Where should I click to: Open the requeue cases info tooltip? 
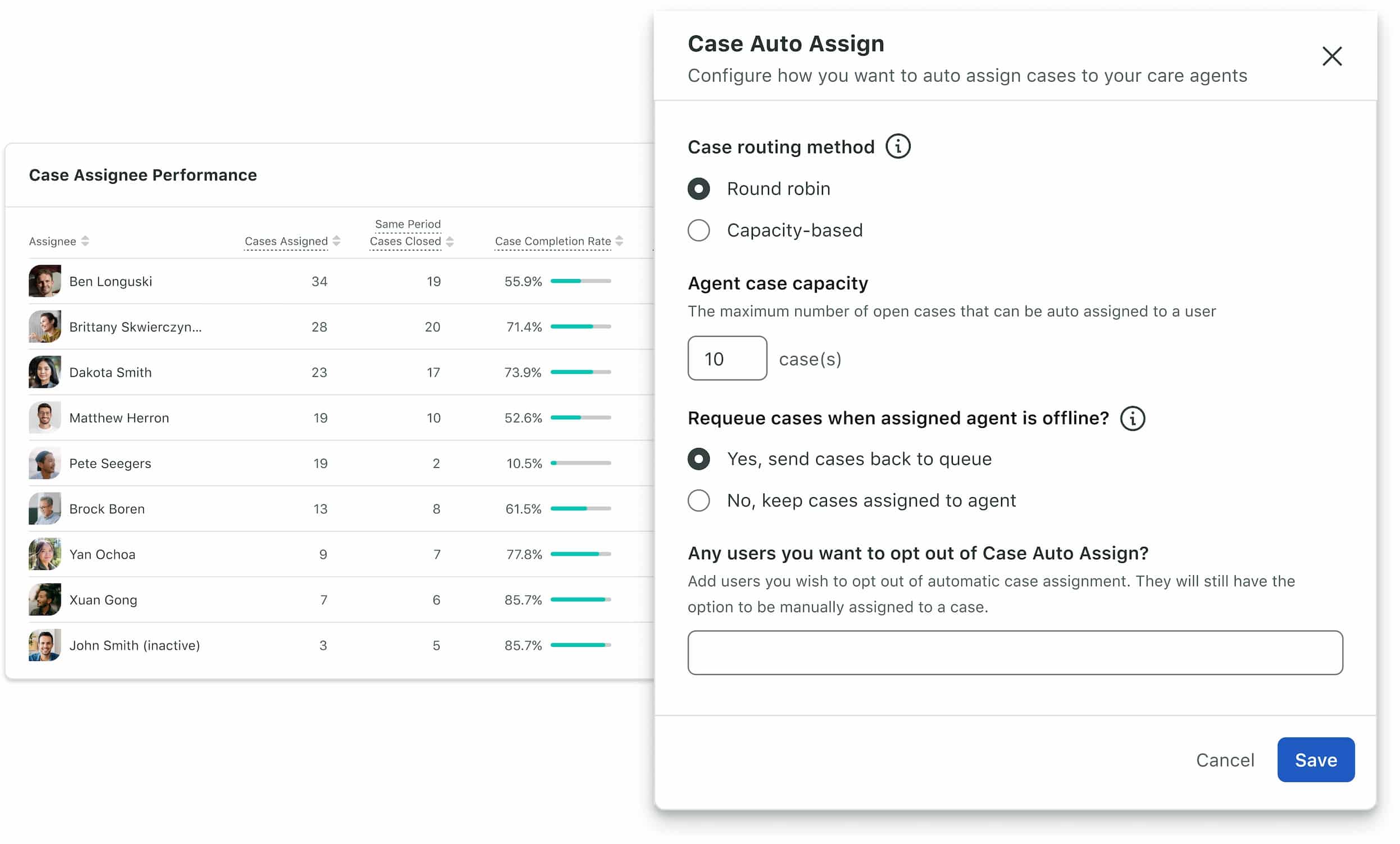[1133, 418]
